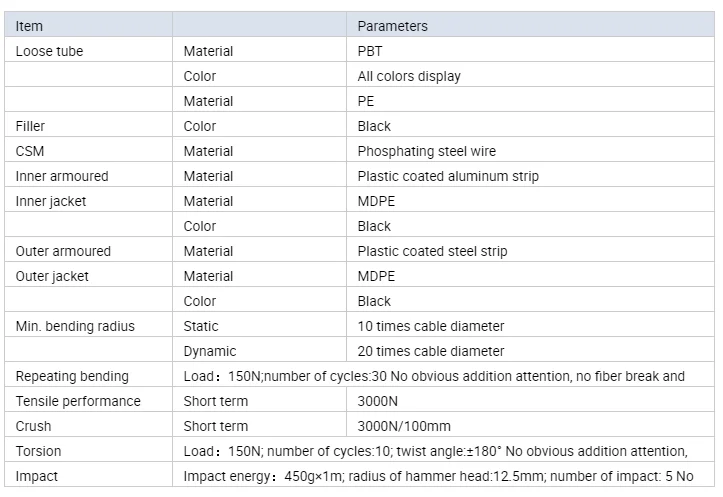Select the All colors display cell
The height and width of the screenshot is (497, 723).
[x=409, y=76]
